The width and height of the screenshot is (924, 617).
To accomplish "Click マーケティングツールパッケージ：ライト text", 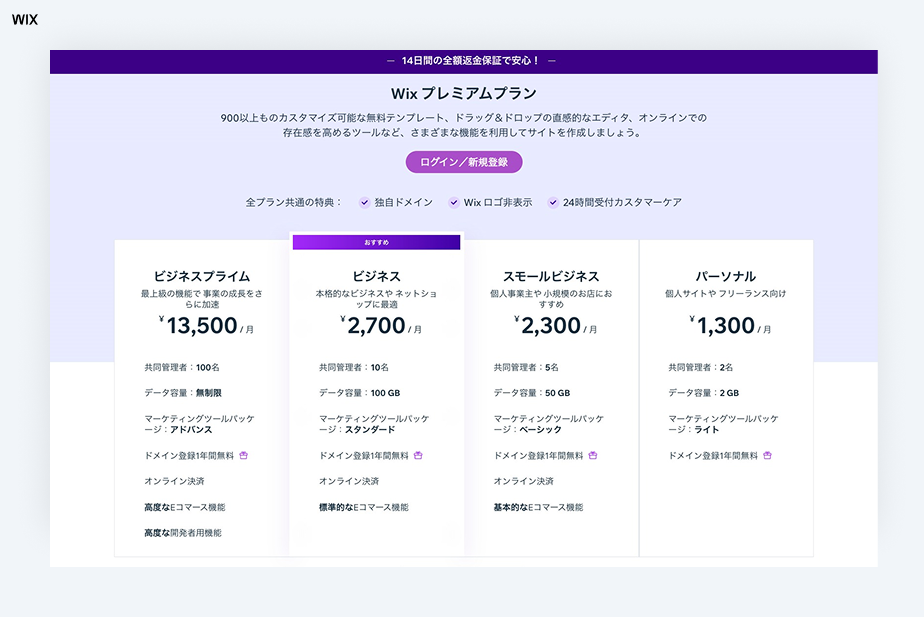I will [x=723, y=424].
